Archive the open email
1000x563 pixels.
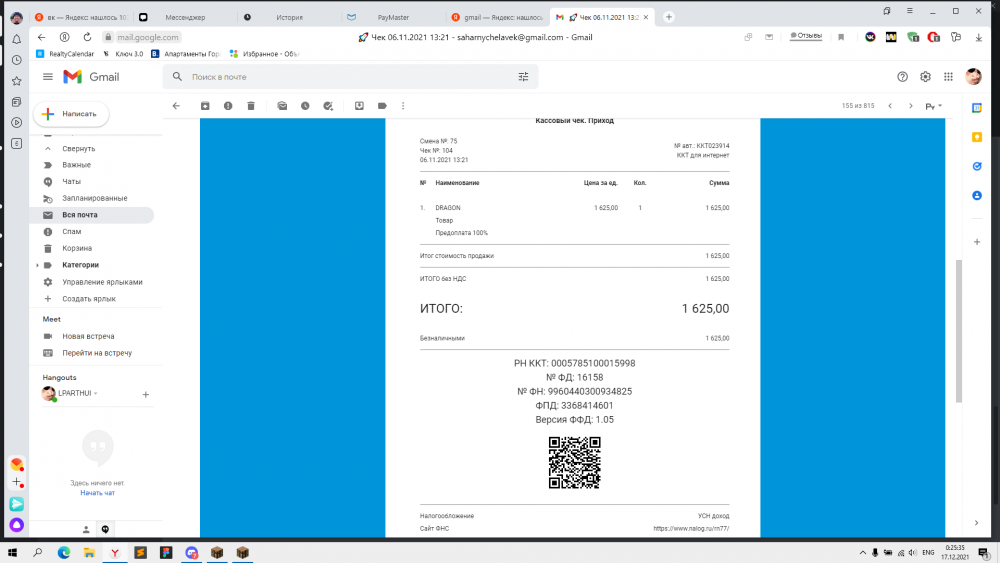click(x=205, y=106)
